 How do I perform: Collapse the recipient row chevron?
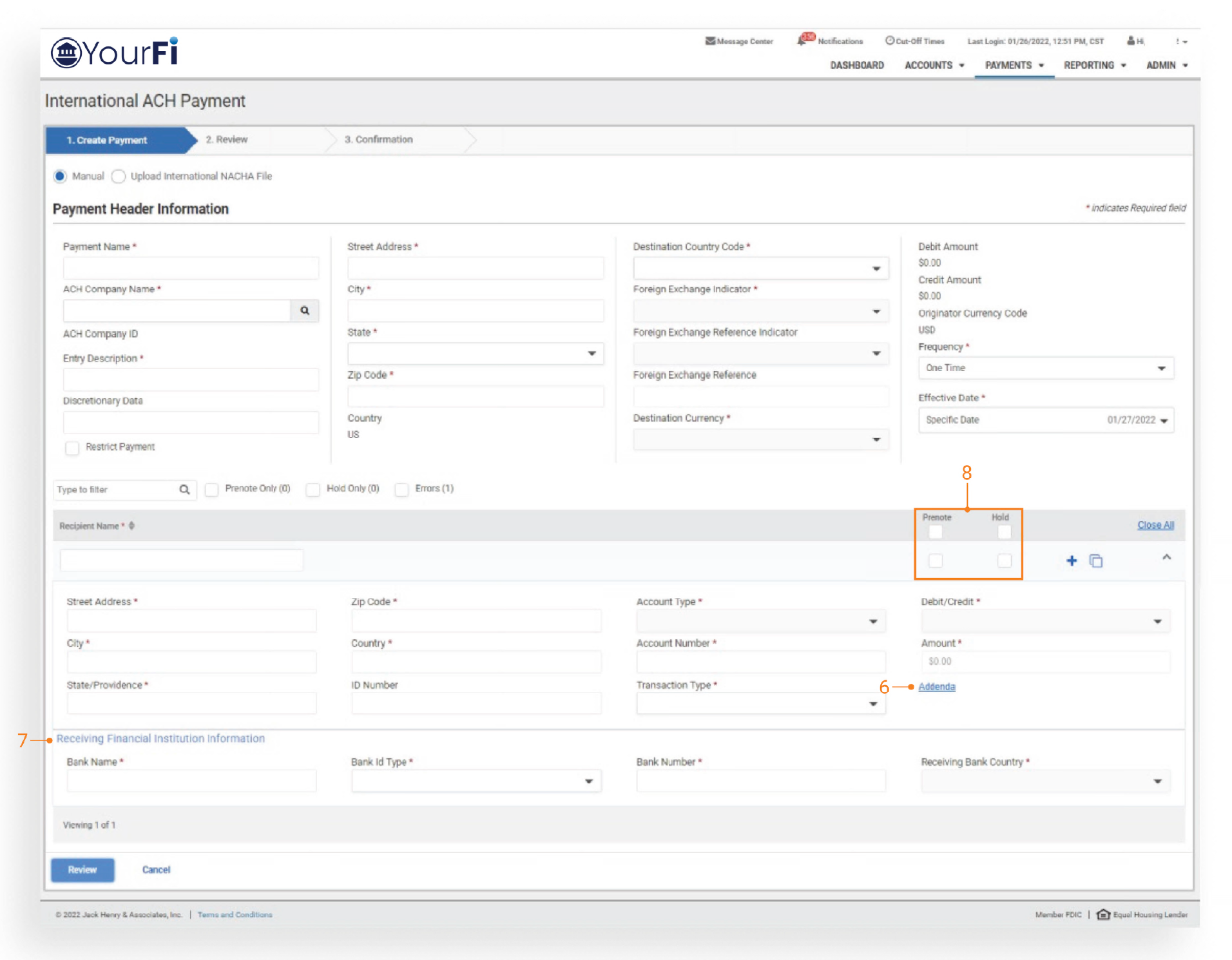[x=1166, y=557]
